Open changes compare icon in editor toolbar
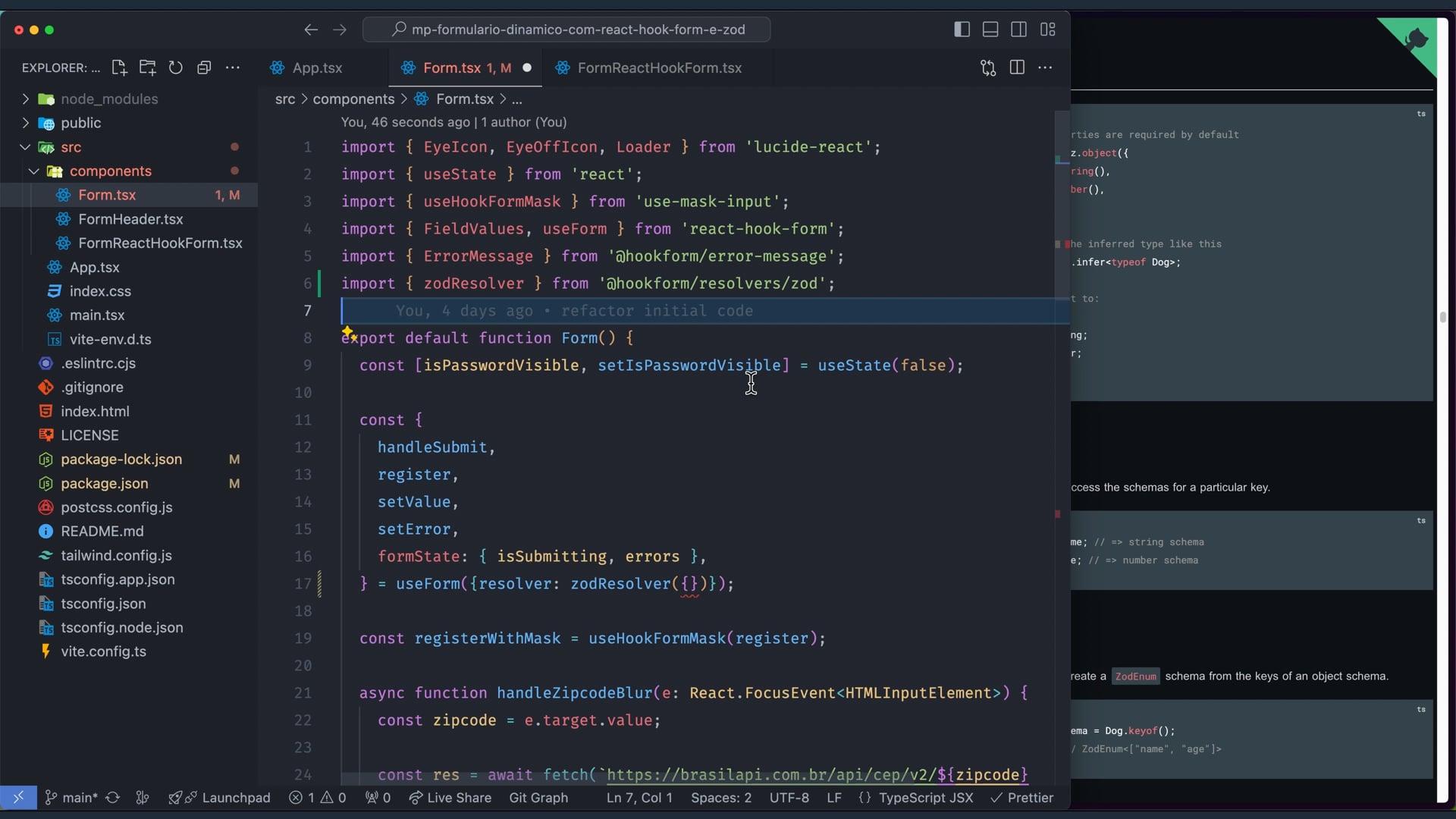Screen dimensions: 1456x819 (988, 67)
